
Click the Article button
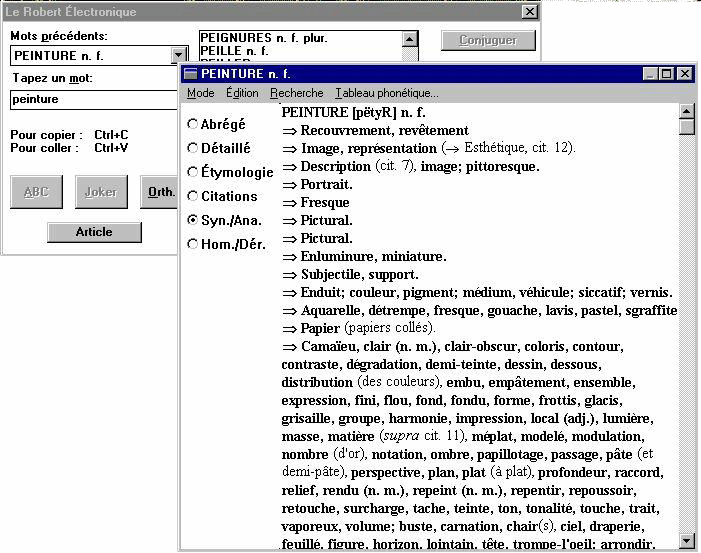(94, 232)
